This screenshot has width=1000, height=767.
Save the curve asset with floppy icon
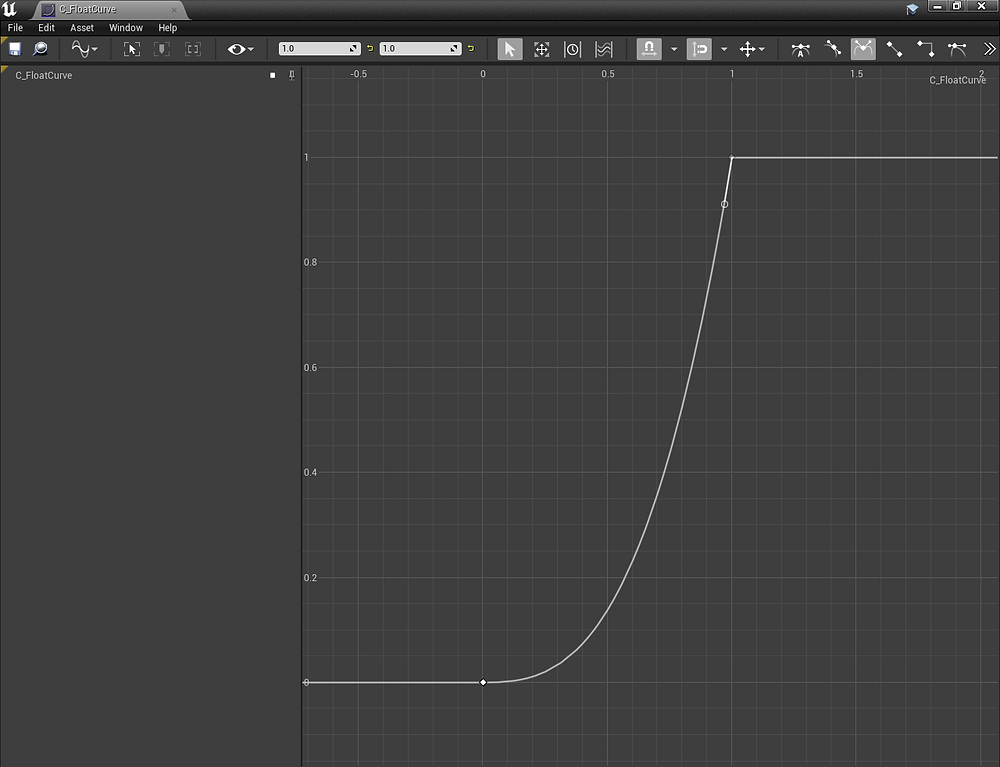point(14,49)
